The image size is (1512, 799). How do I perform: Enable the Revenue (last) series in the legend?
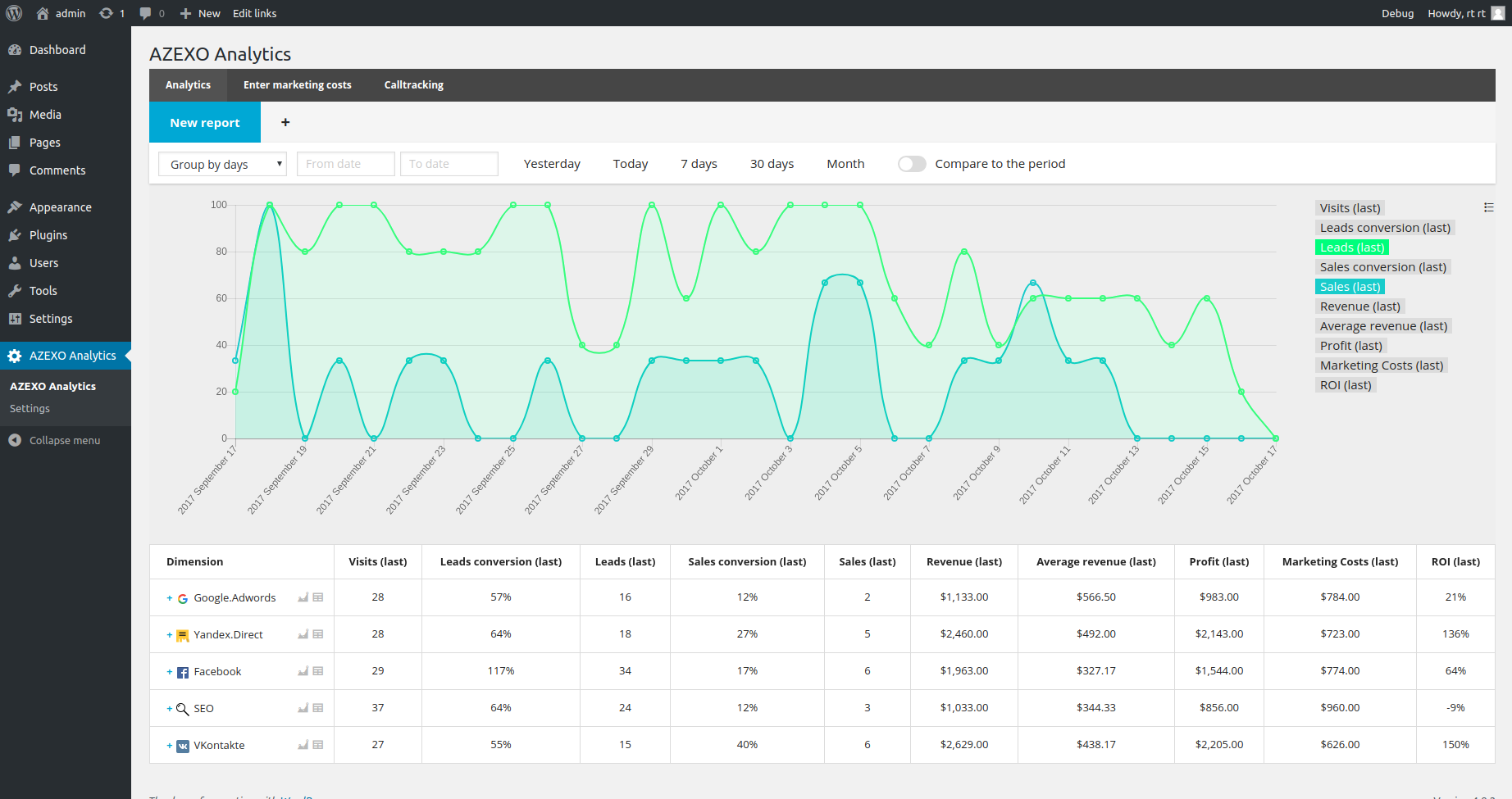pos(1359,306)
